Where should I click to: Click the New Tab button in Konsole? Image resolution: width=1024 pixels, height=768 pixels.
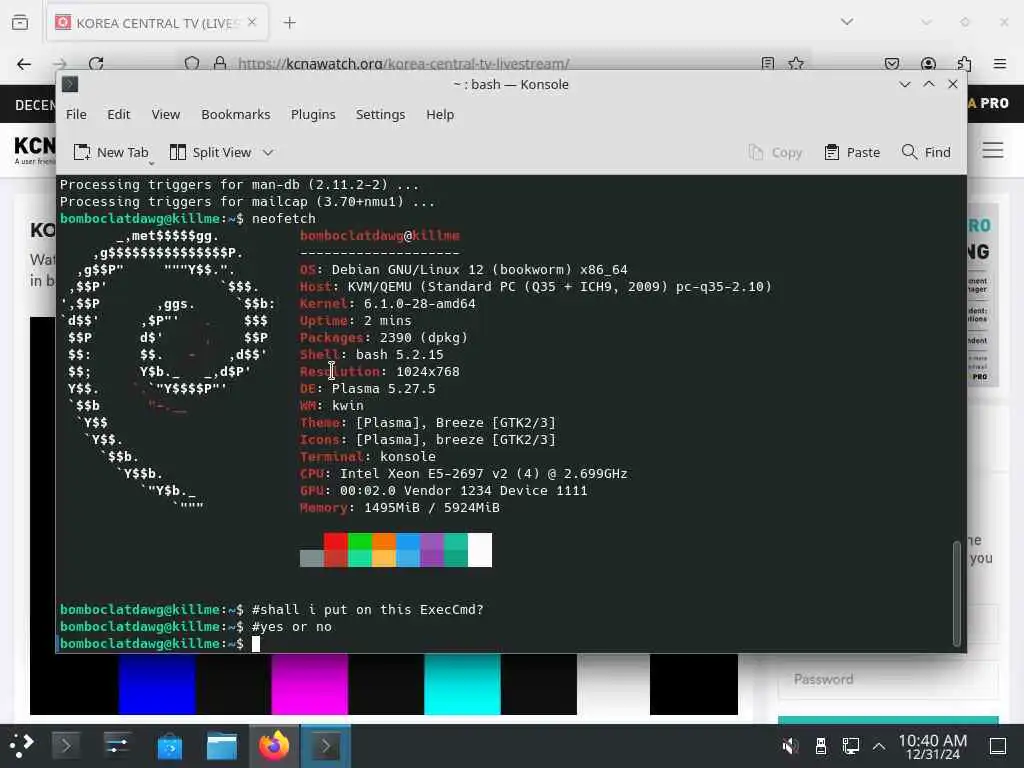[111, 152]
